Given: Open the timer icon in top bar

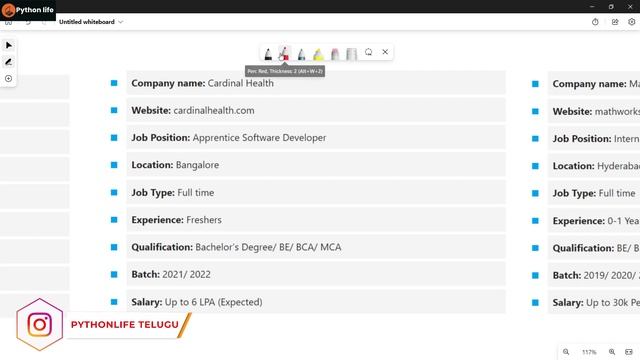Looking at the screenshot, I should 595,22.
